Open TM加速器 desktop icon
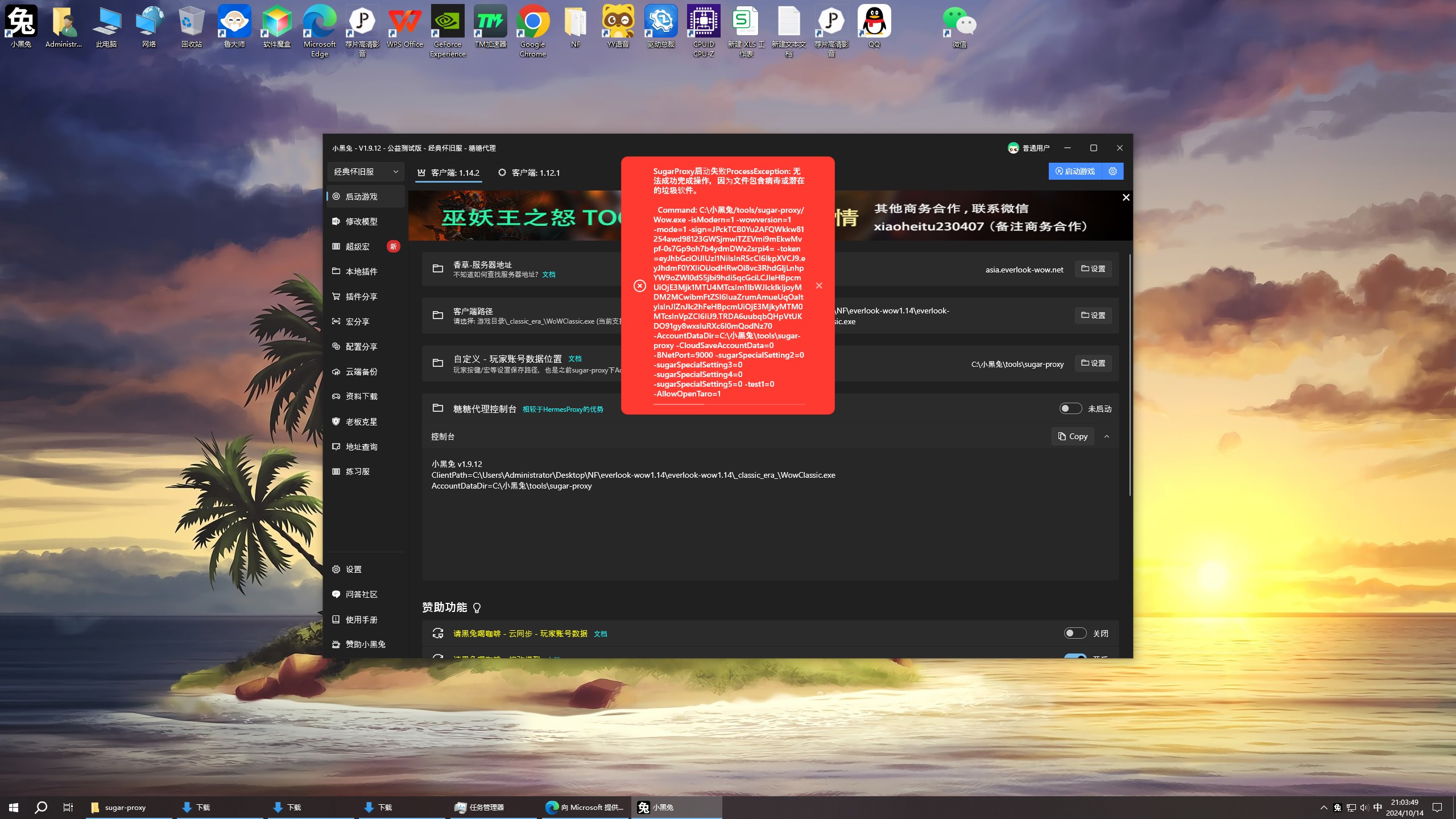The width and height of the screenshot is (1456, 819). point(490,27)
